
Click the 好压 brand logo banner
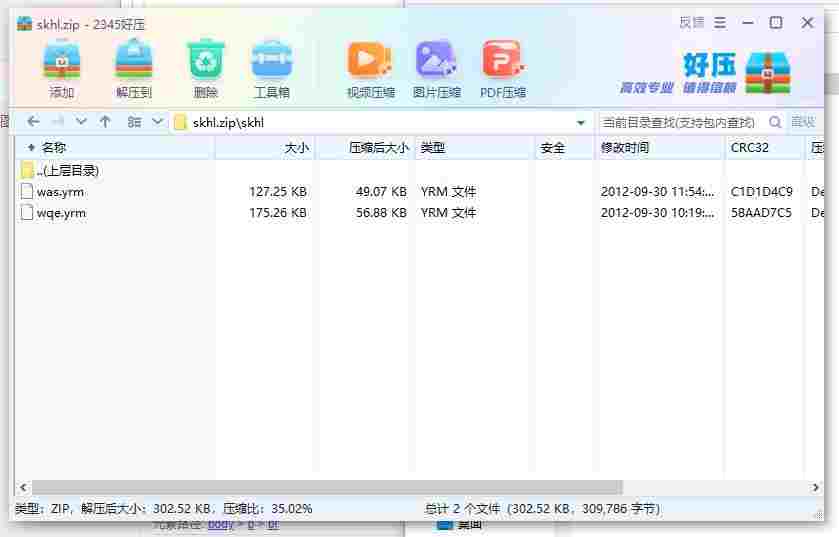pos(705,73)
